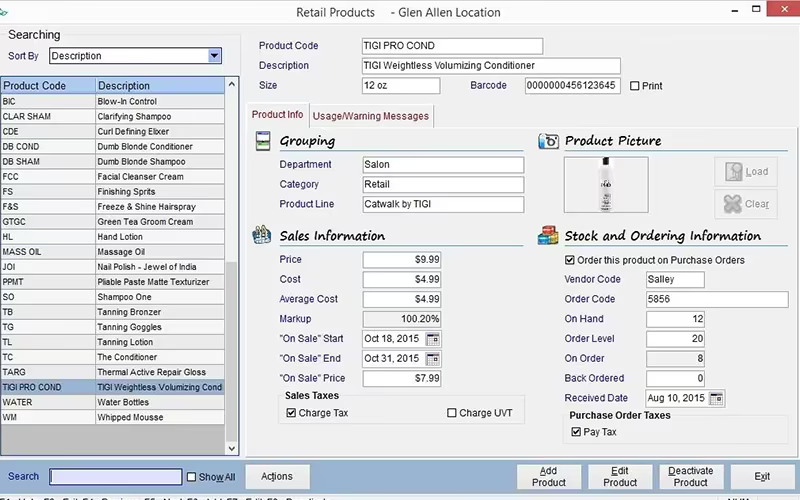Viewport: 800px width, 500px height.
Task: Click the Price field showing $9.99
Action: (402, 260)
